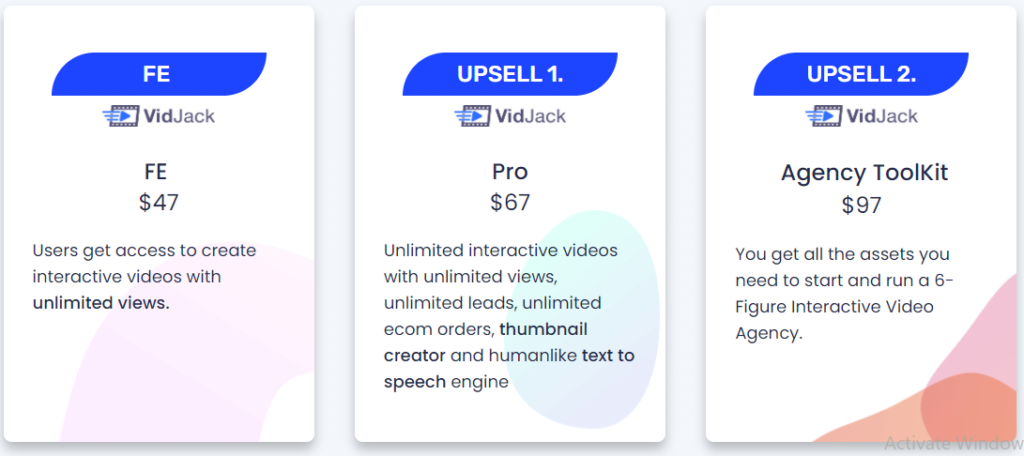
Task: Click the bold 'thumbnail creator' text
Action: [485, 342]
